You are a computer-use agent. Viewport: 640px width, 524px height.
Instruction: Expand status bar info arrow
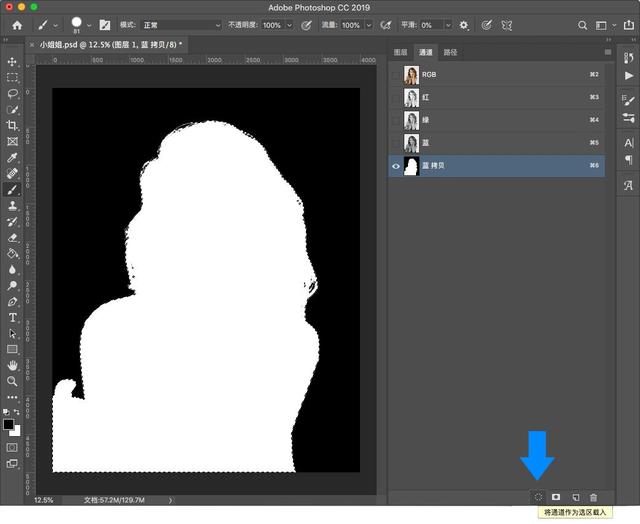point(170,500)
